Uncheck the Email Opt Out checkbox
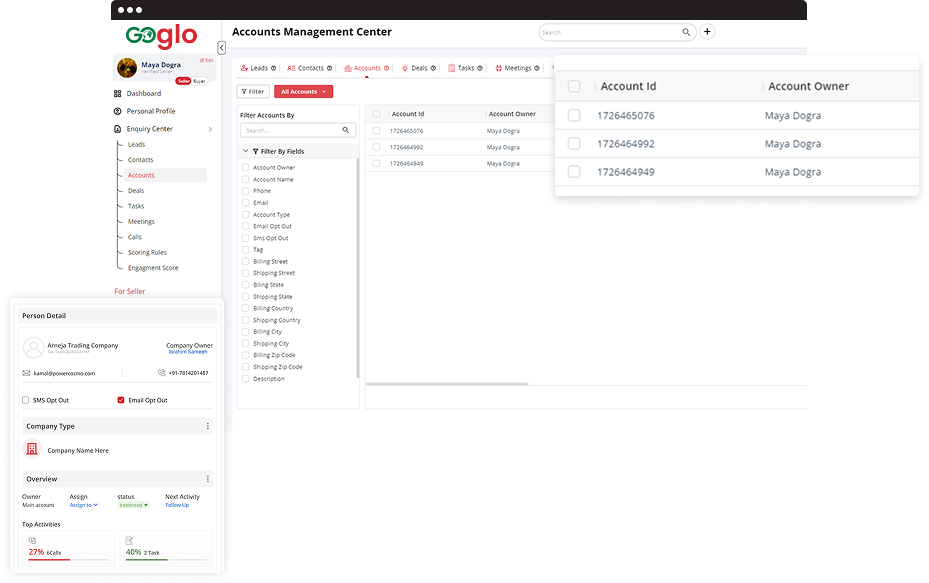This screenshot has width=929, height=583. (121, 400)
